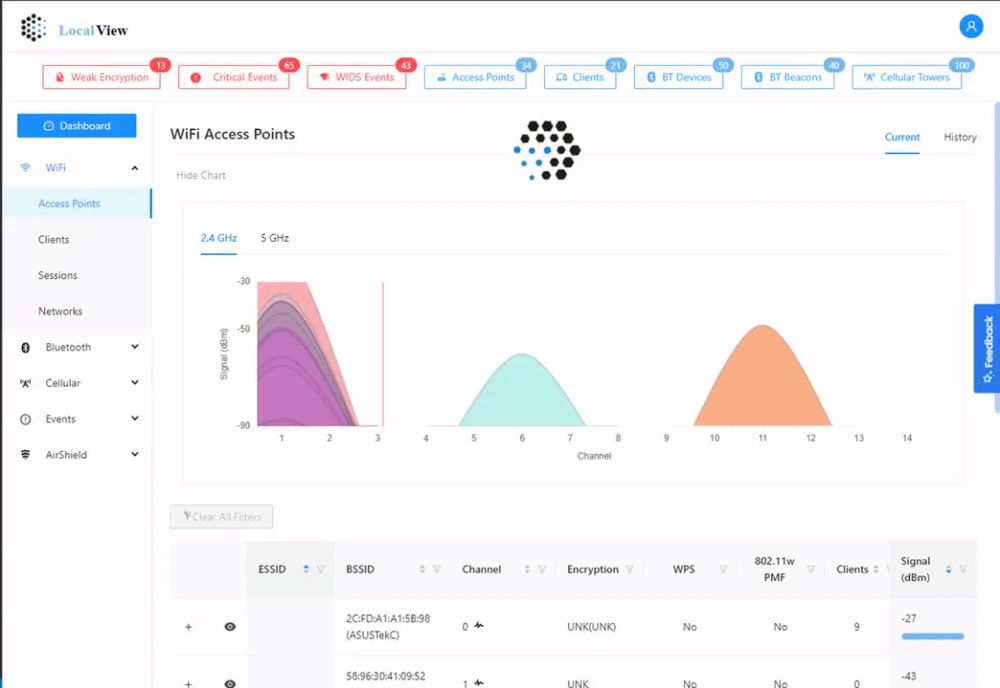Filter the ESSID column

[x=321, y=569]
